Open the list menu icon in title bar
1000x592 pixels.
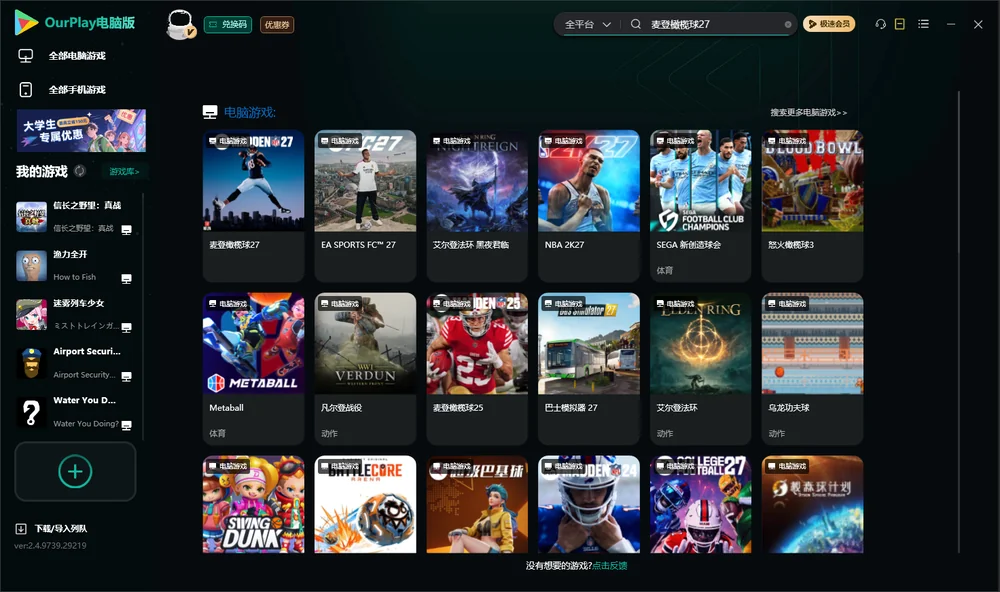click(x=923, y=24)
